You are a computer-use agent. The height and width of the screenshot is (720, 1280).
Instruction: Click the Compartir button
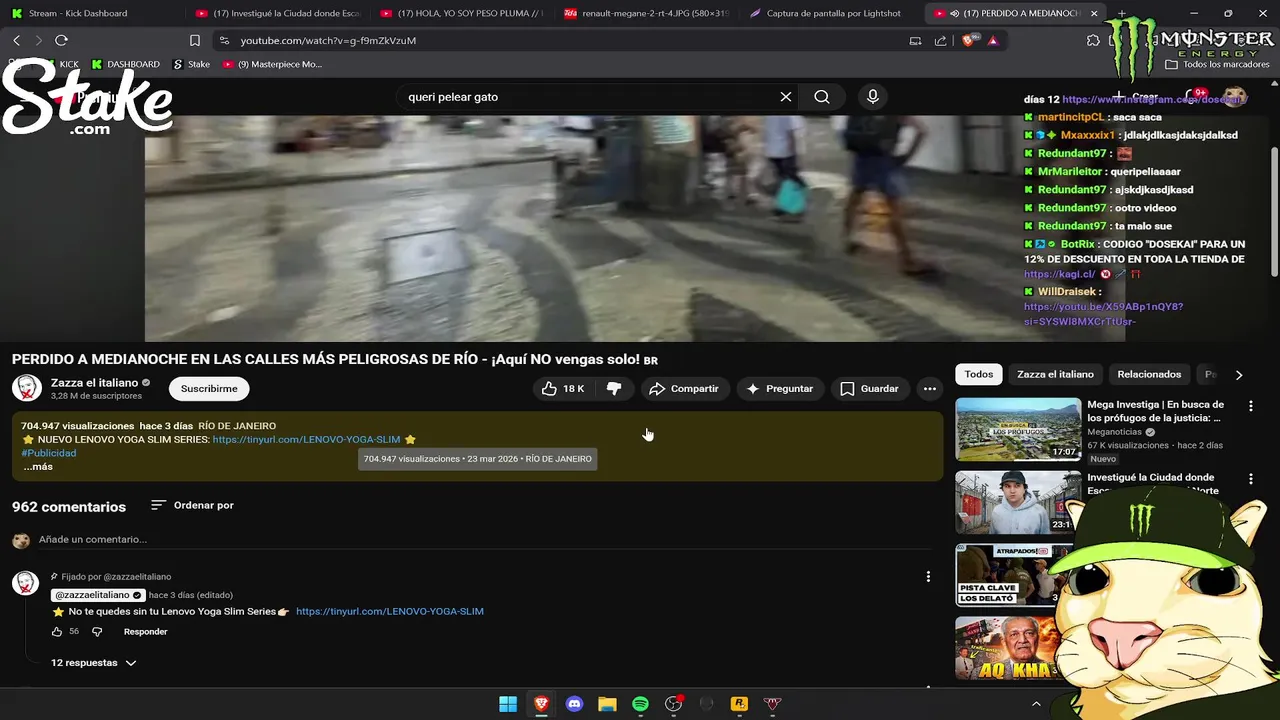(x=684, y=388)
